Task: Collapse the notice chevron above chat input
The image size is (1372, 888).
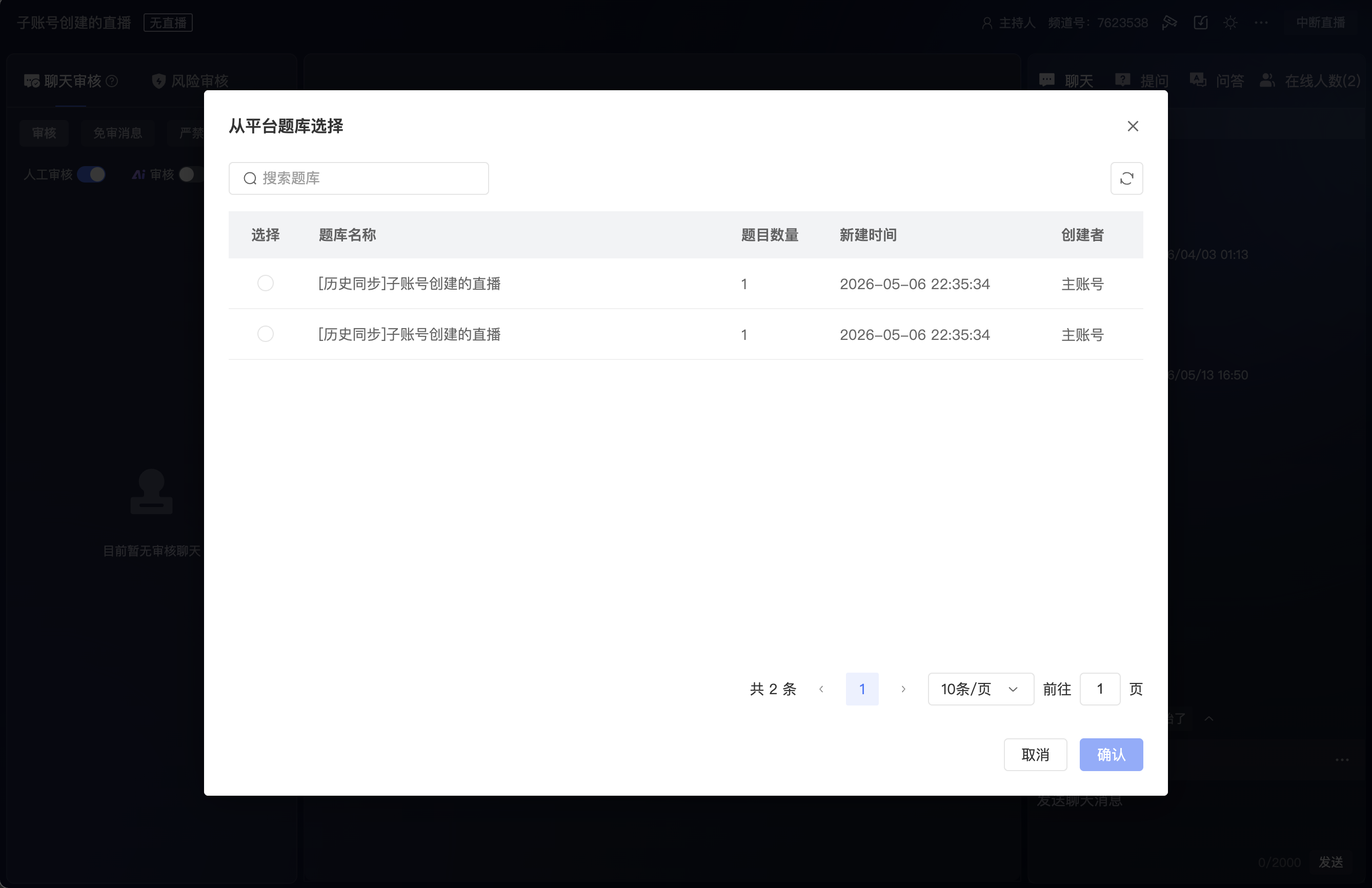Action: (1209, 718)
